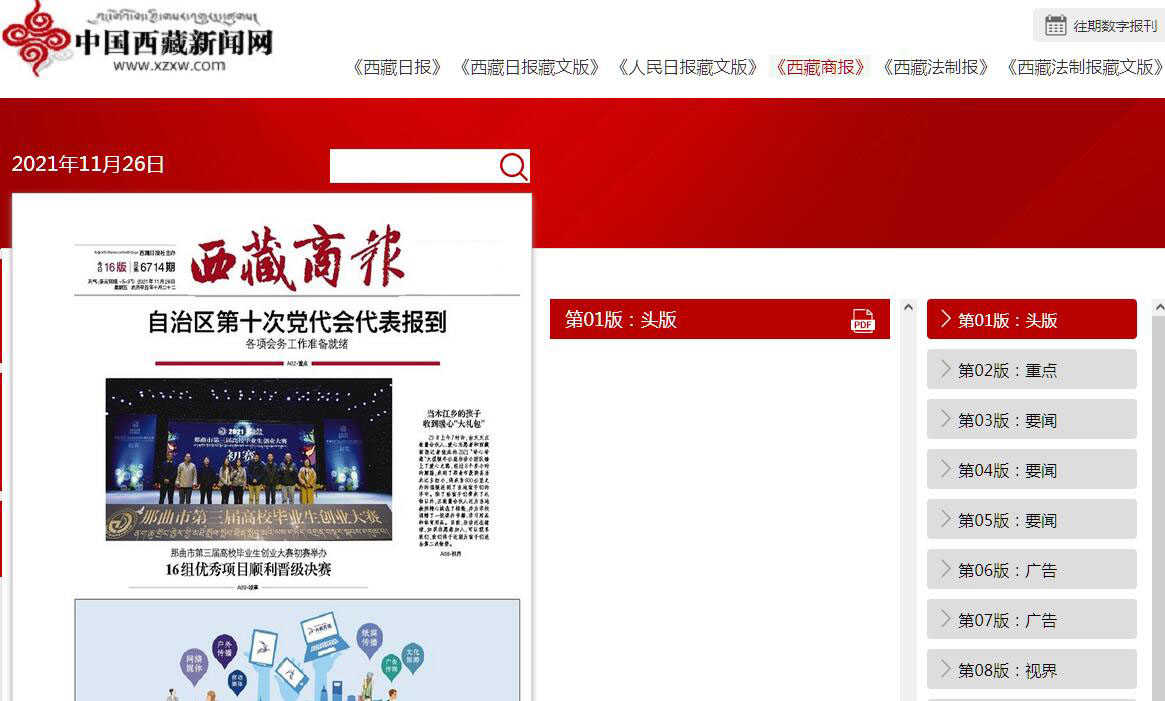Image resolution: width=1165 pixels, height=701 pixels.
Task: Open headline 自治区第十次党代会代表报到 article
Action: pyautogui.click(x=297, y=322)
